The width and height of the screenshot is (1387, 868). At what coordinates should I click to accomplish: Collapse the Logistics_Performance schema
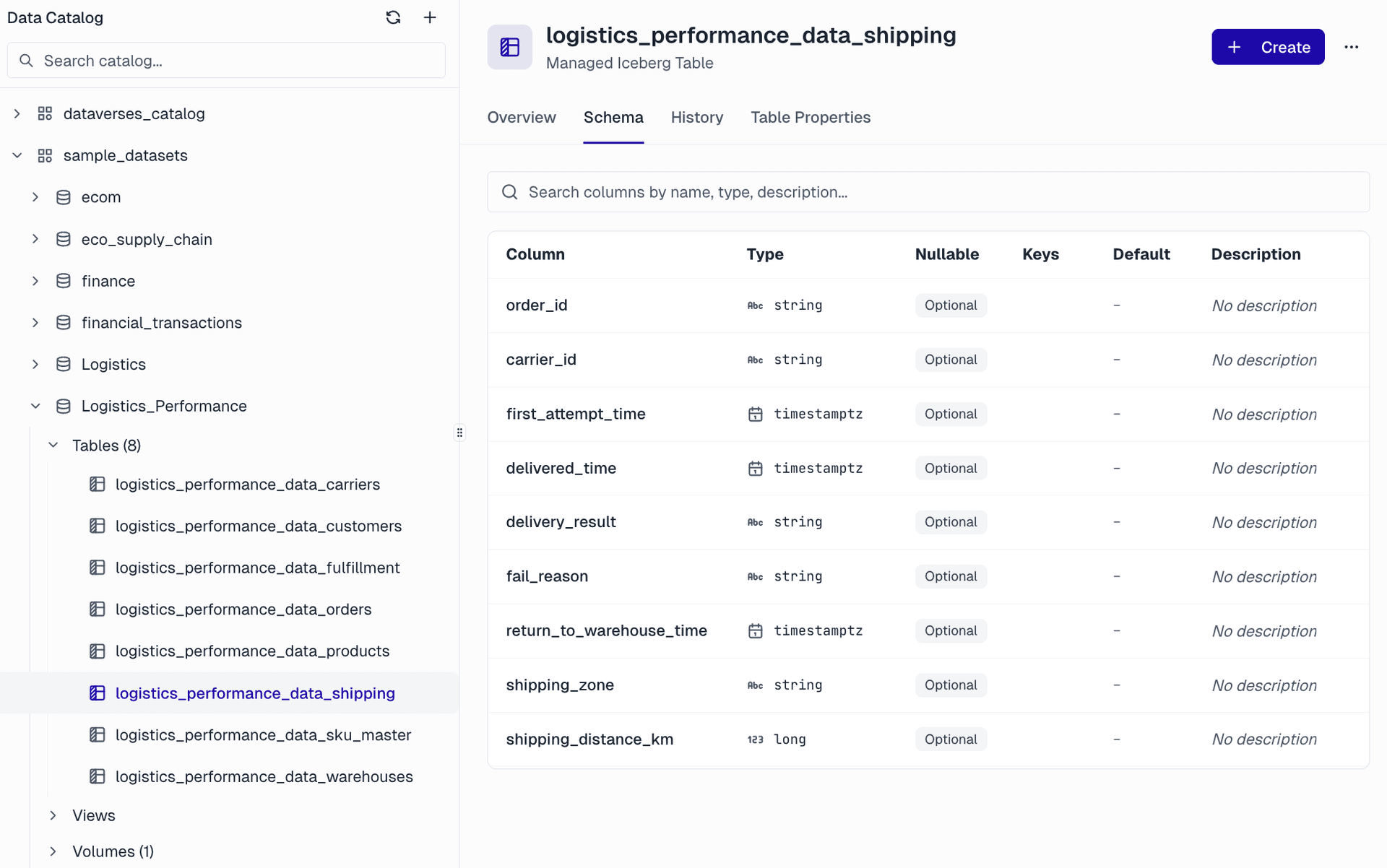click(x=35, y=406)
